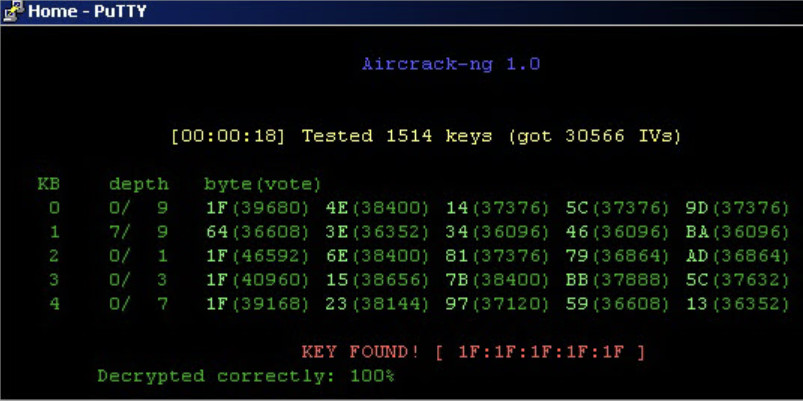Select byte 6E(38400) in KB row 2

pos(377,256)
